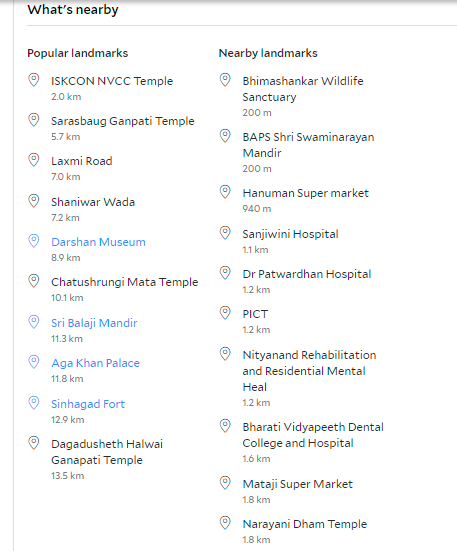Image resolution: width=457 pixels, height=551 pixels.
Task: Click the pin icon next to Mataji Super Market
Action: [225, 483]
